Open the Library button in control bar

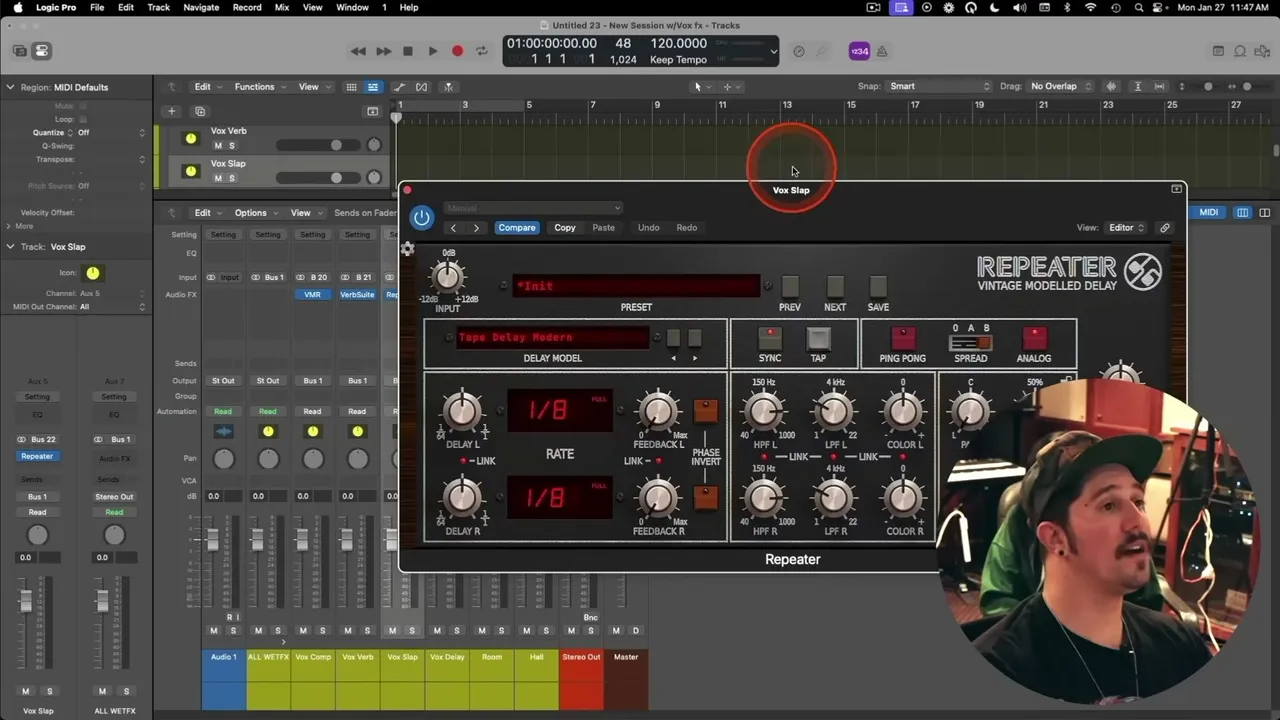(19, 51)
